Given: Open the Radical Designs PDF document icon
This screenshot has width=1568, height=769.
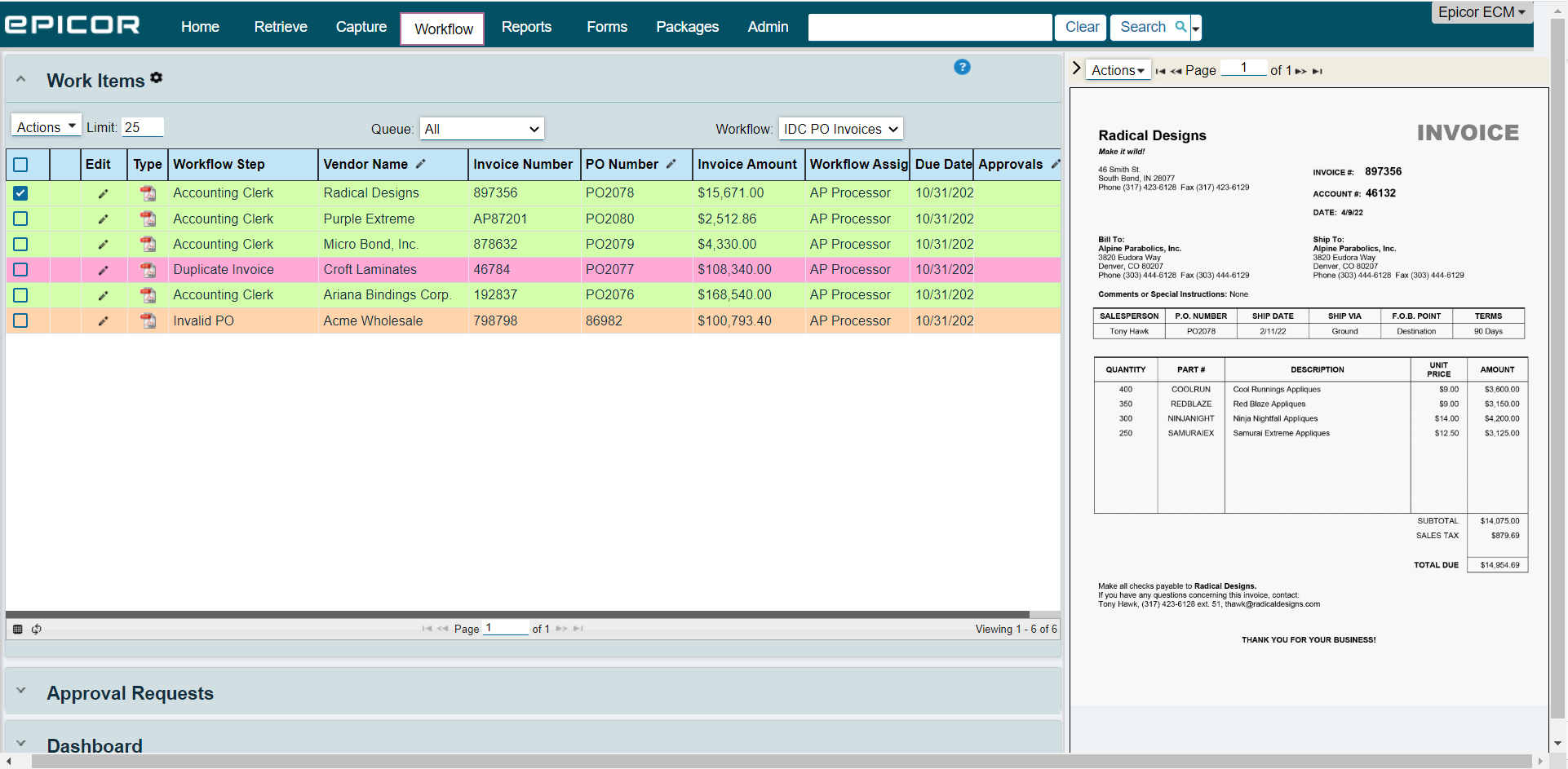Looking at the screenshot, I should point(148,193).
